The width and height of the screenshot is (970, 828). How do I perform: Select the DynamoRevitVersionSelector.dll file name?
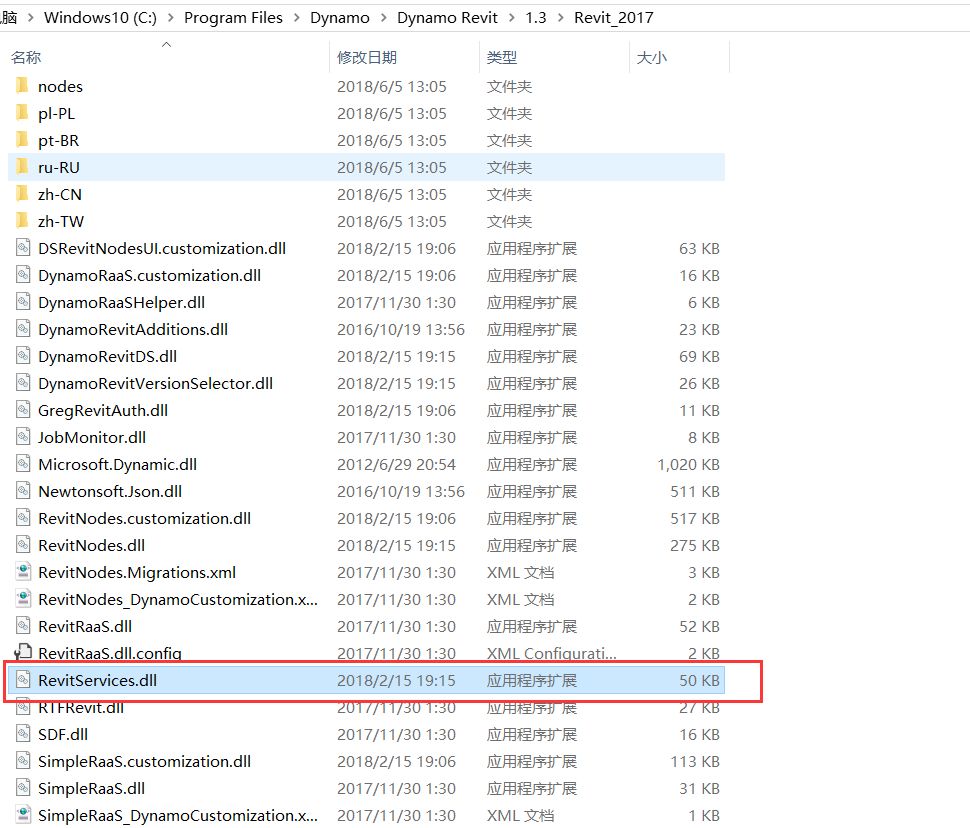point(155,384)
